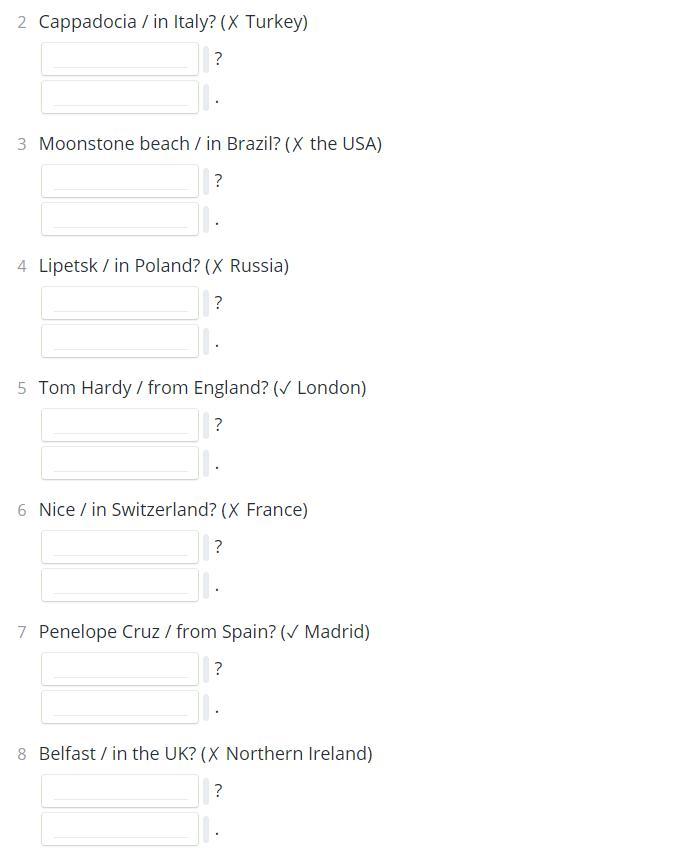Viewport: 690px width, 856px height.
Task: Click the Moonstone beach question input field
Action: 120,181
